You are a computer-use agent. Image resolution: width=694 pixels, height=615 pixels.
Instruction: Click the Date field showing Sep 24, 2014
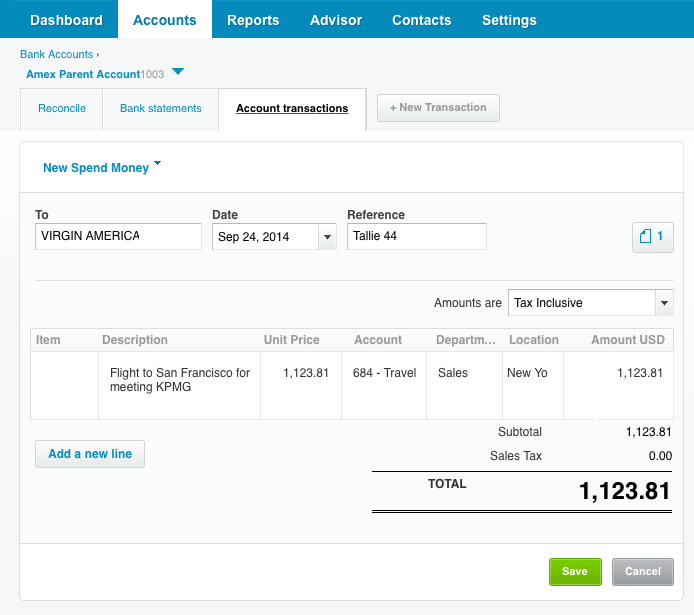coord(265,237)
